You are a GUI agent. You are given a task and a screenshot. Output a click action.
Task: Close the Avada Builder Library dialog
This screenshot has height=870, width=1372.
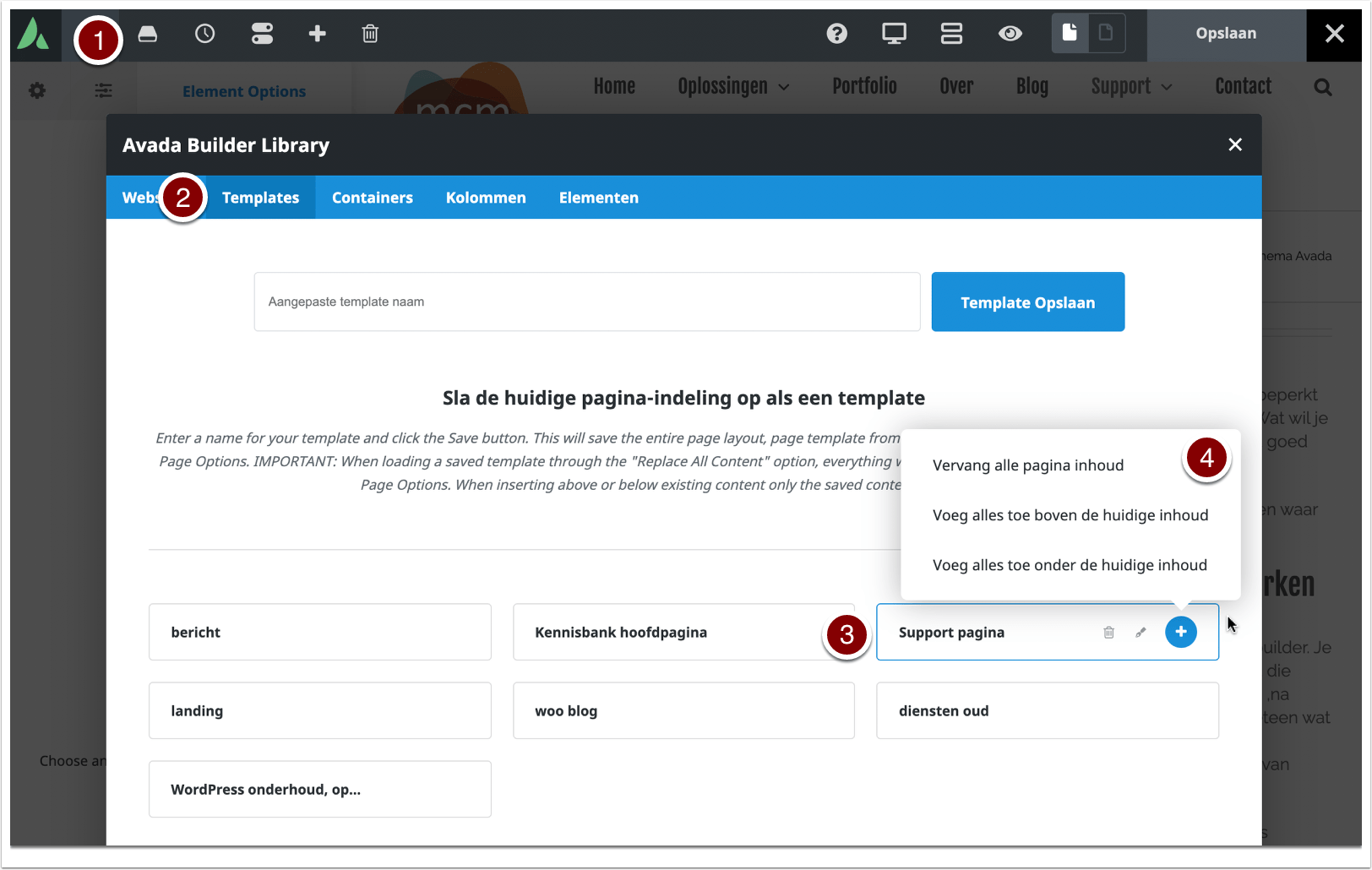1235,144
